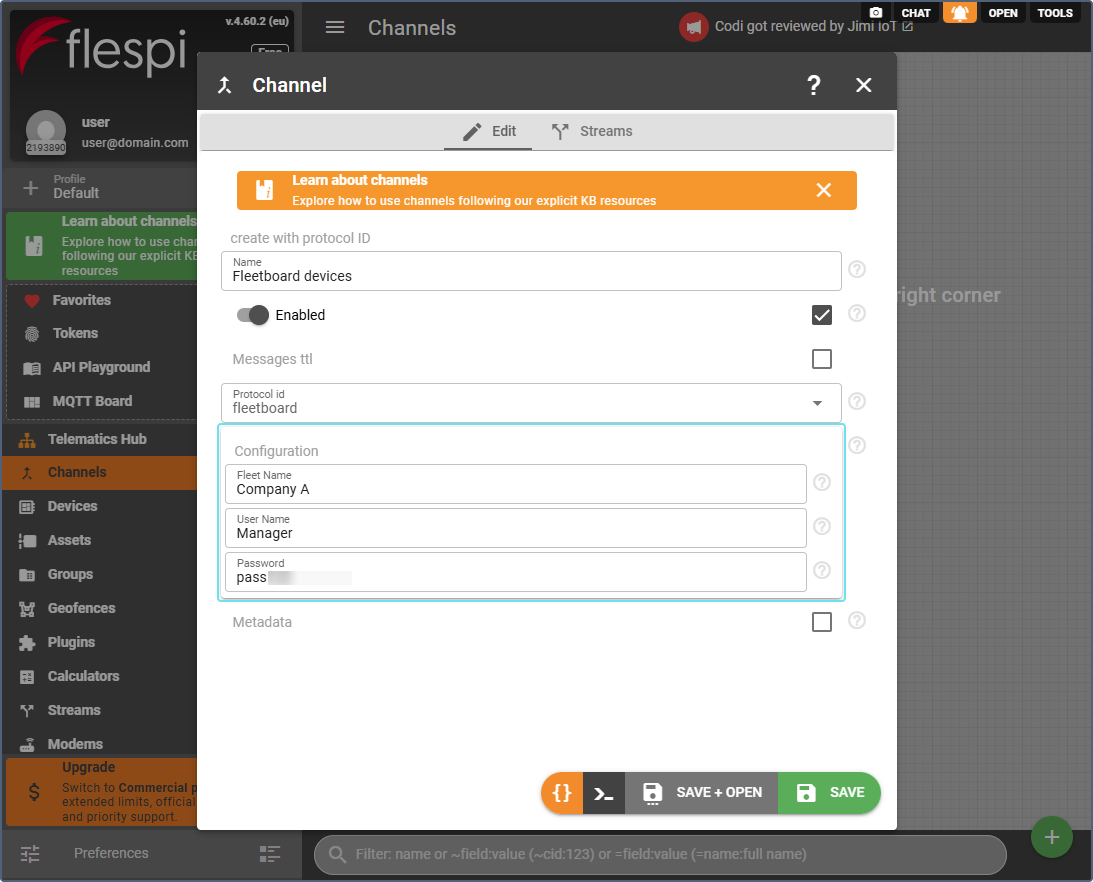The width and height of the screenshot is (1093, 882).
Task: Toggle the Enabled switch
Action: pyautogui.click(x=252, y=315)
